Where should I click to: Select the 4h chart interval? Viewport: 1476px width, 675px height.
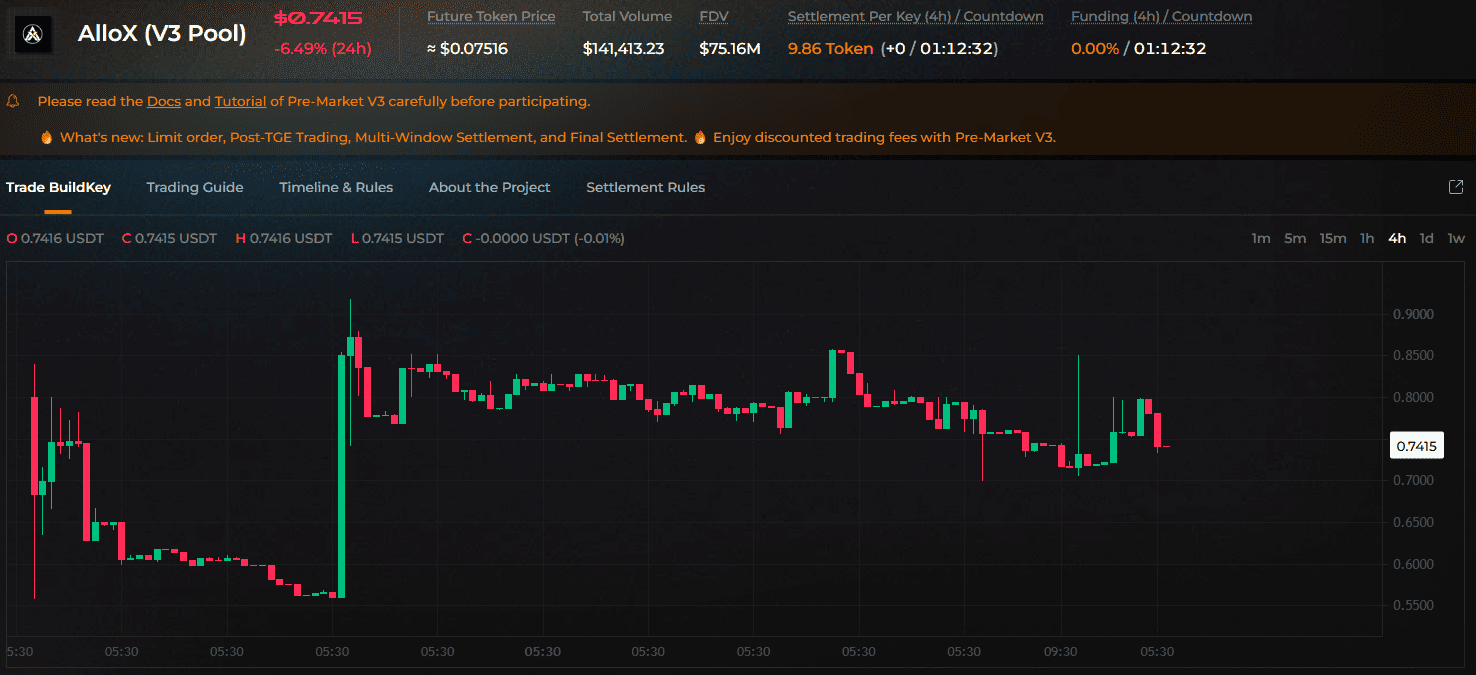coord(1397,238)
